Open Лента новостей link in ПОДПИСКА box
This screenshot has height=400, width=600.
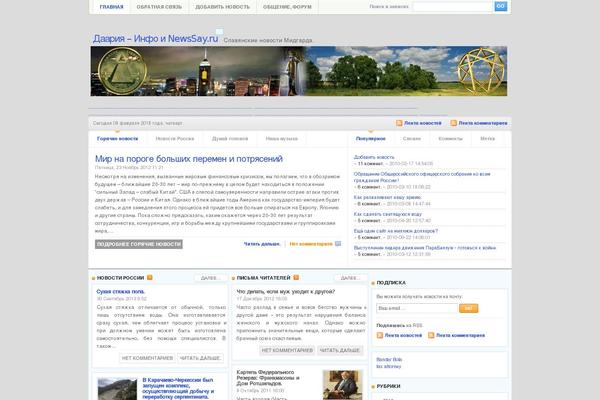(403, 335)
